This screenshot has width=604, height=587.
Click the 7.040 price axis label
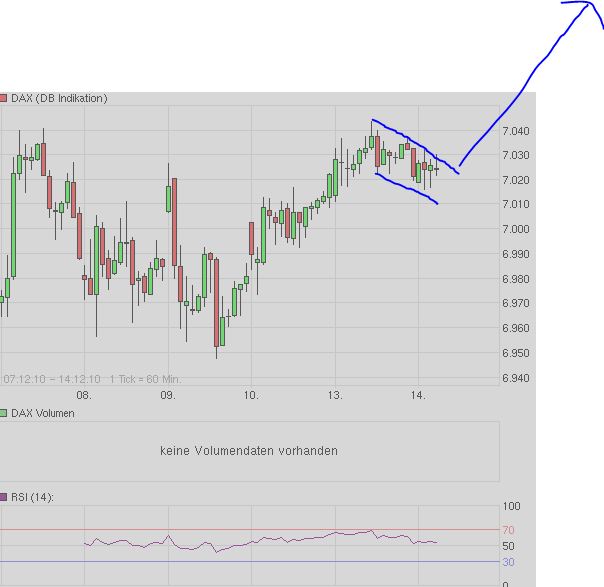(516, 131)
